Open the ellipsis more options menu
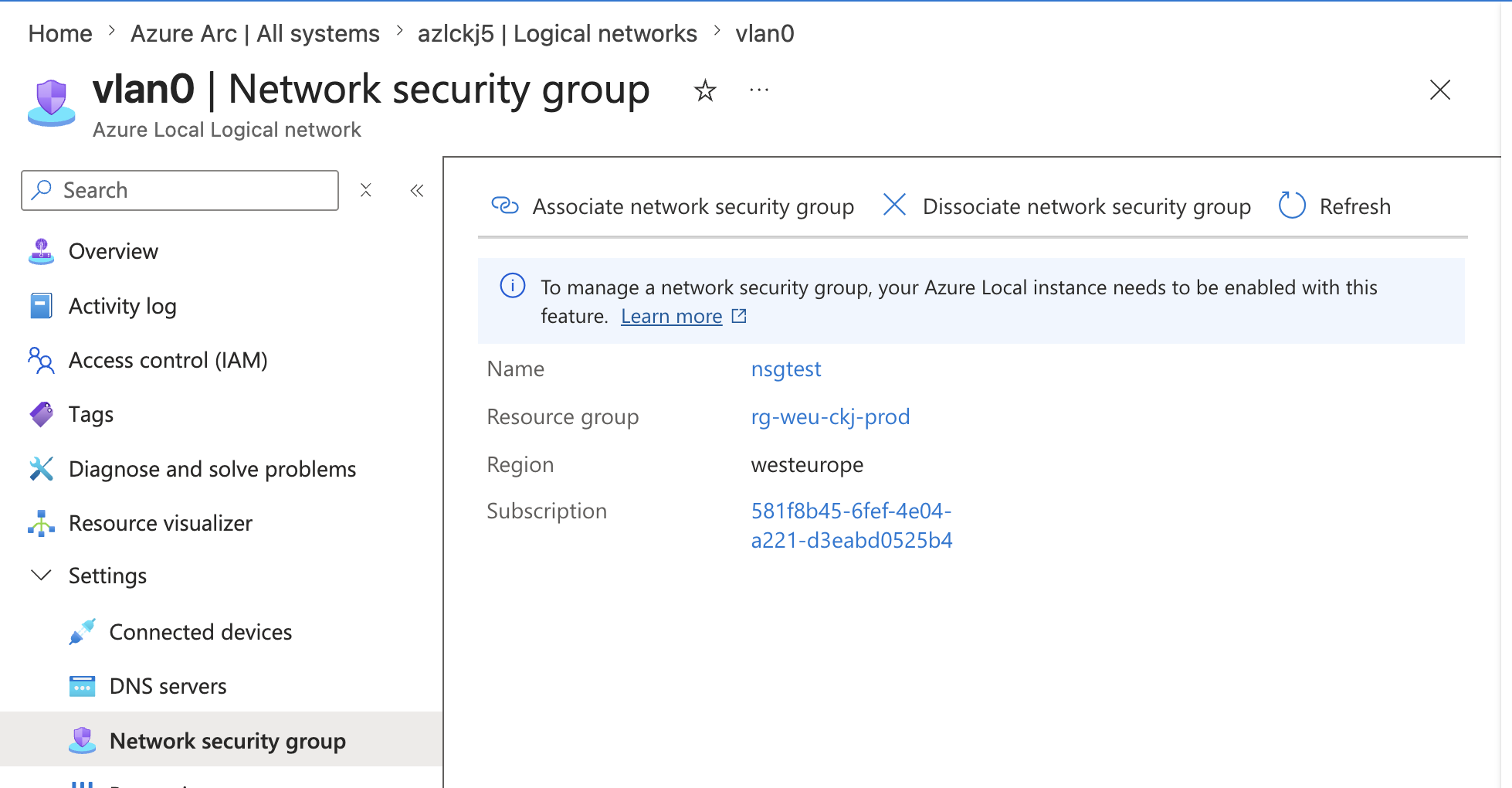This screenshot has width=1512, height=788. pos(759,90)
